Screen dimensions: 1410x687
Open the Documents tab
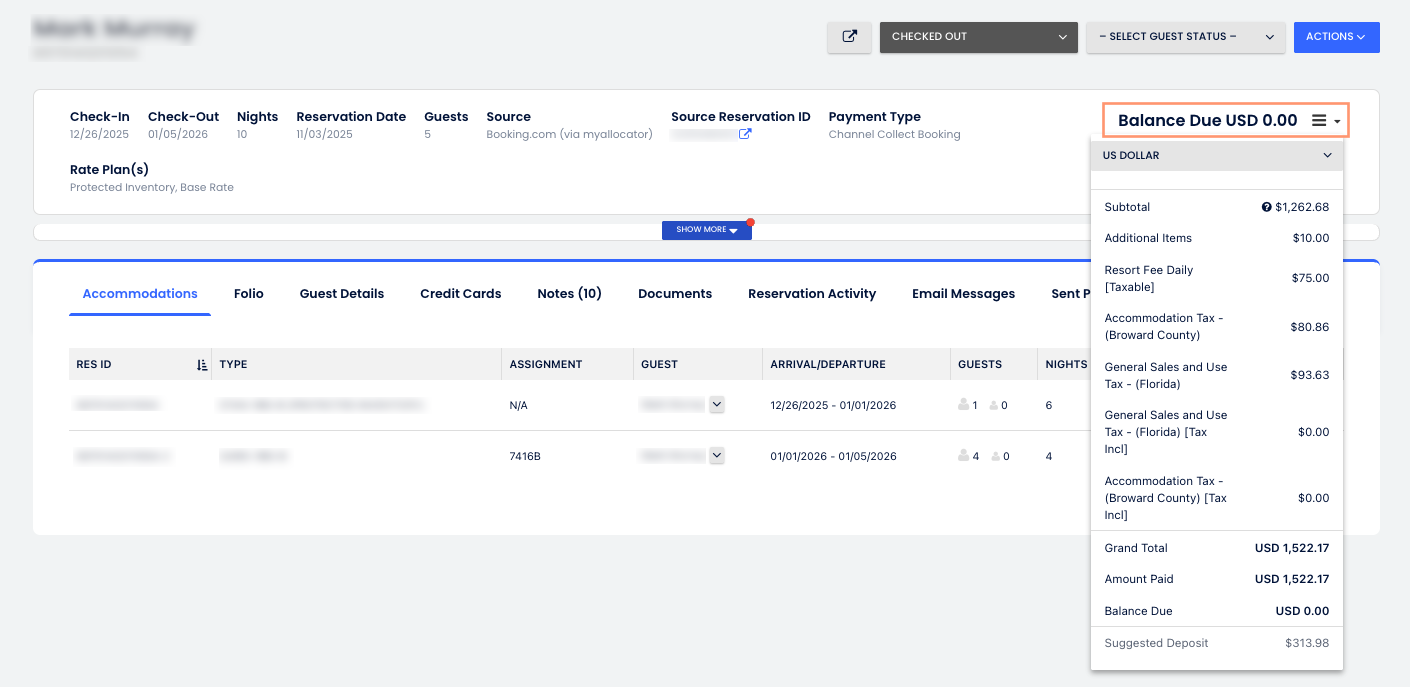pos(675,294)
